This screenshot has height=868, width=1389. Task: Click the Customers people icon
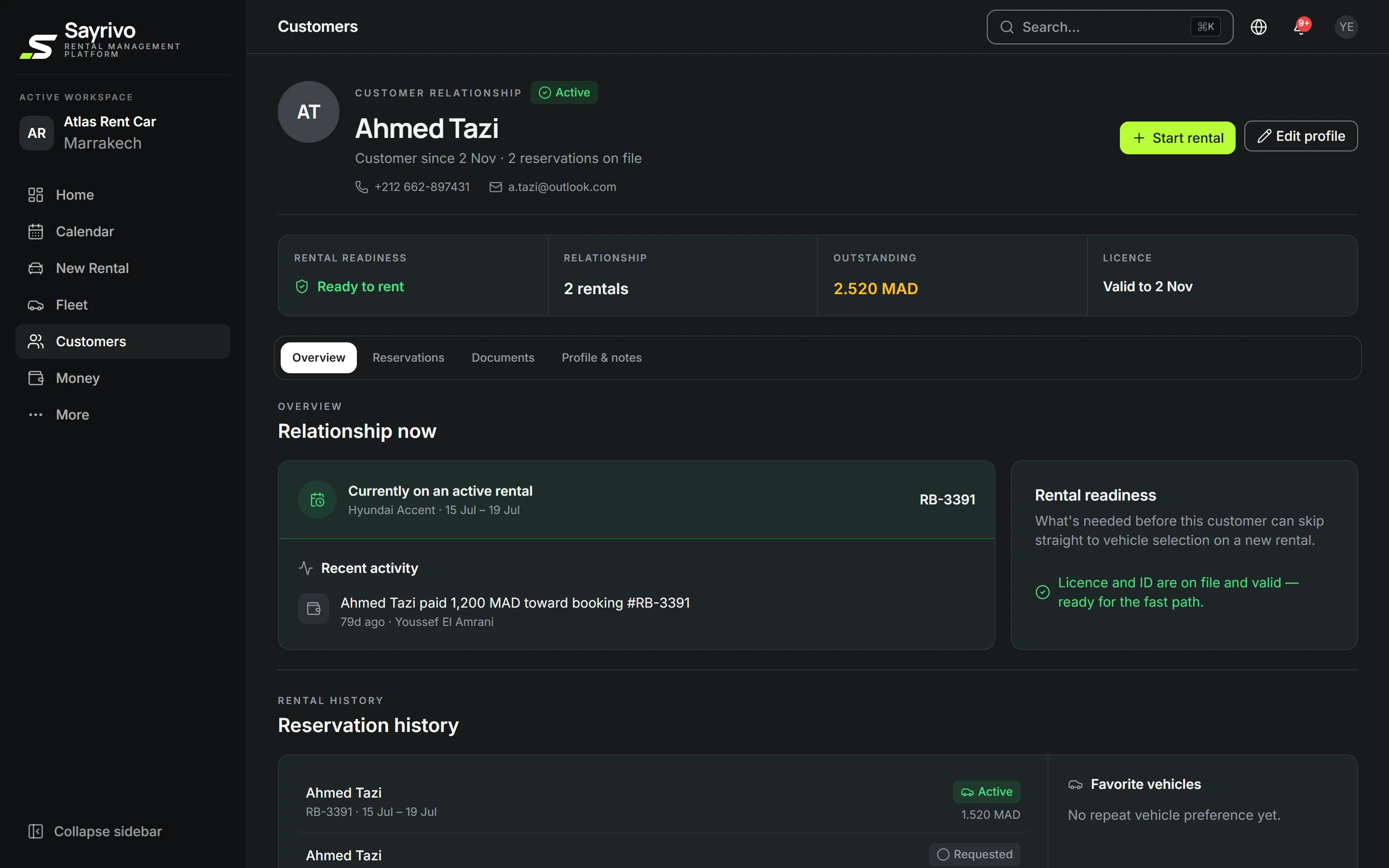(x=36, y=341)
